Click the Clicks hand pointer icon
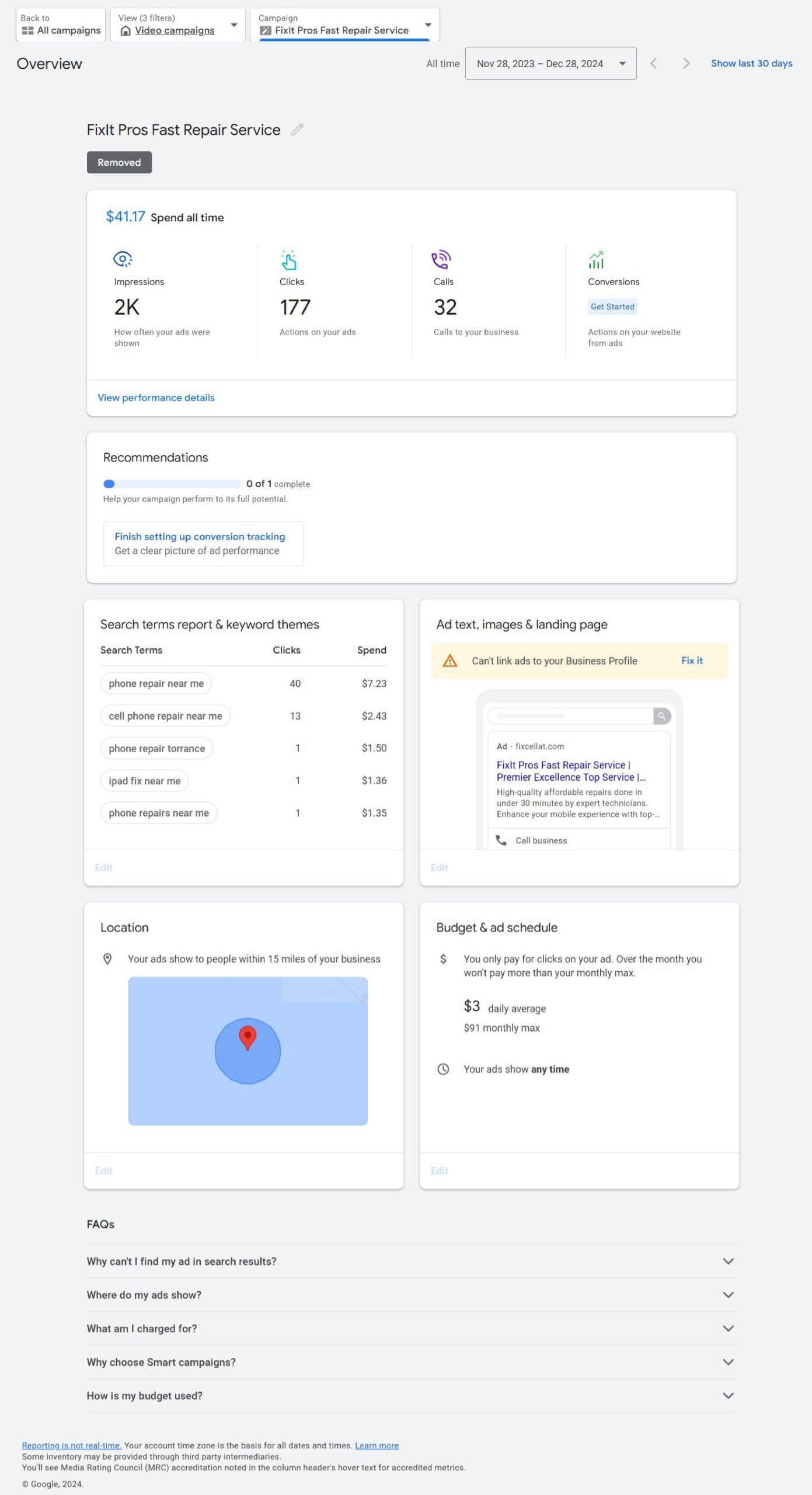Viewport: 812px width, 1495px height. [x=288, y=260]
